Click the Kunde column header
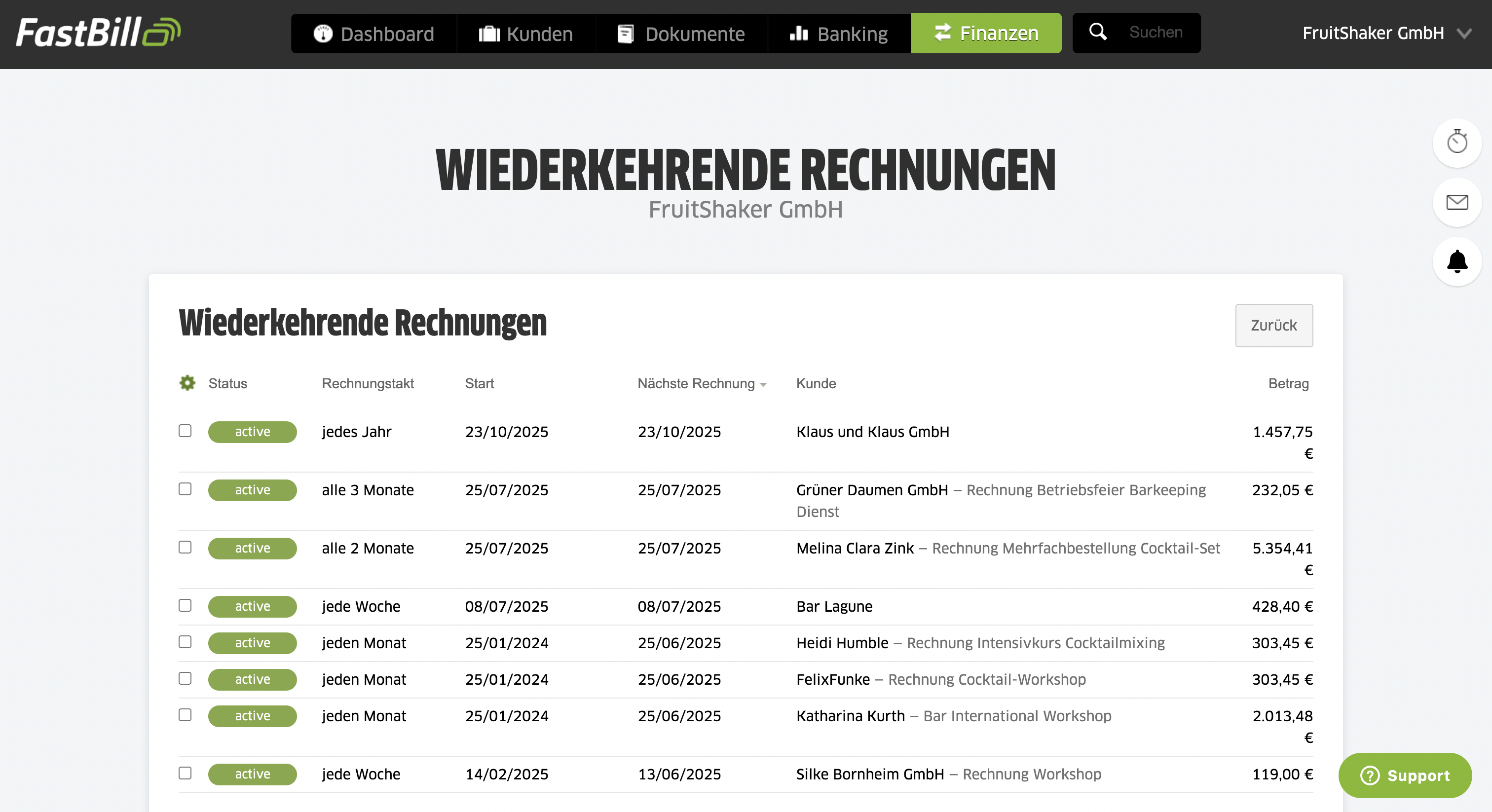The image size is (1492, 812). (x=816, y=383)
